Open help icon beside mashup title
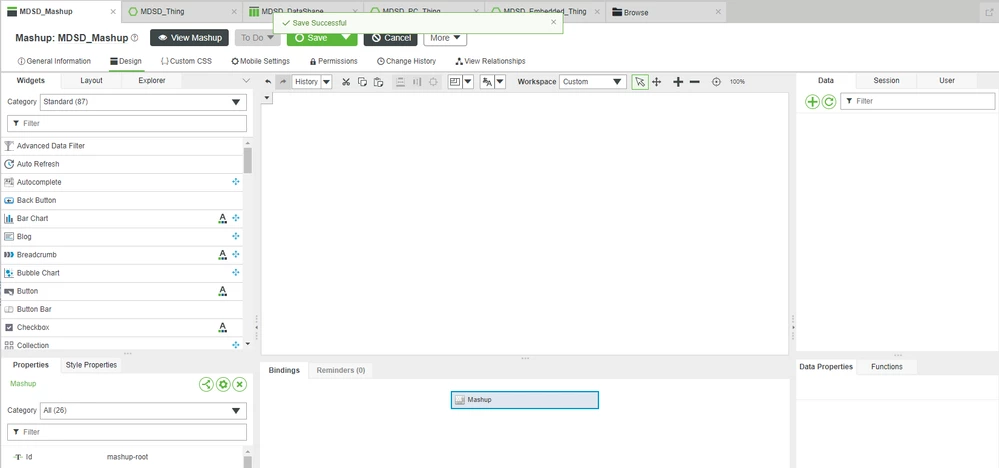This screenshot has width=999, height=468. pos(134,38)
